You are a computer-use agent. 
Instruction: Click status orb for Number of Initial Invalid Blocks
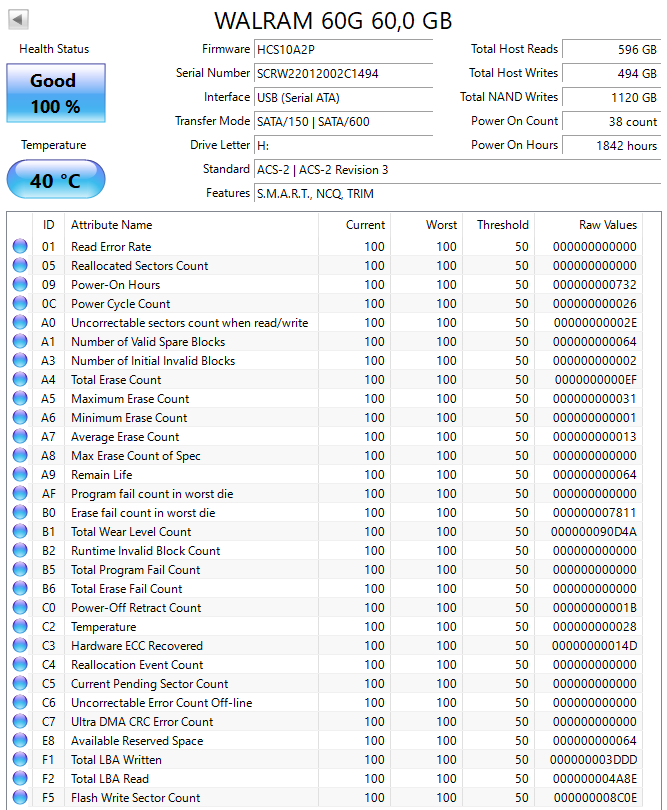[20, 361]
